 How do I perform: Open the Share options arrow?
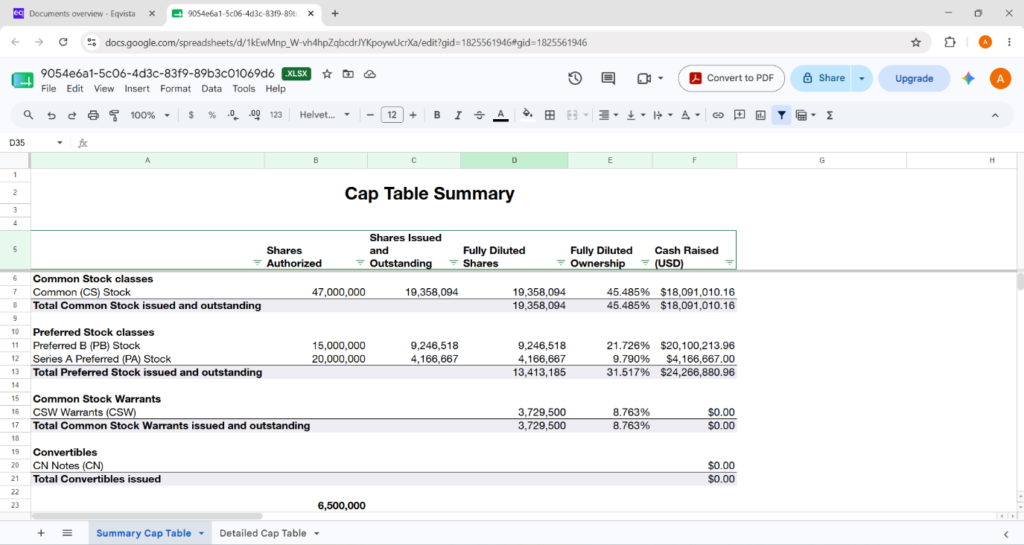coord(861,78)
